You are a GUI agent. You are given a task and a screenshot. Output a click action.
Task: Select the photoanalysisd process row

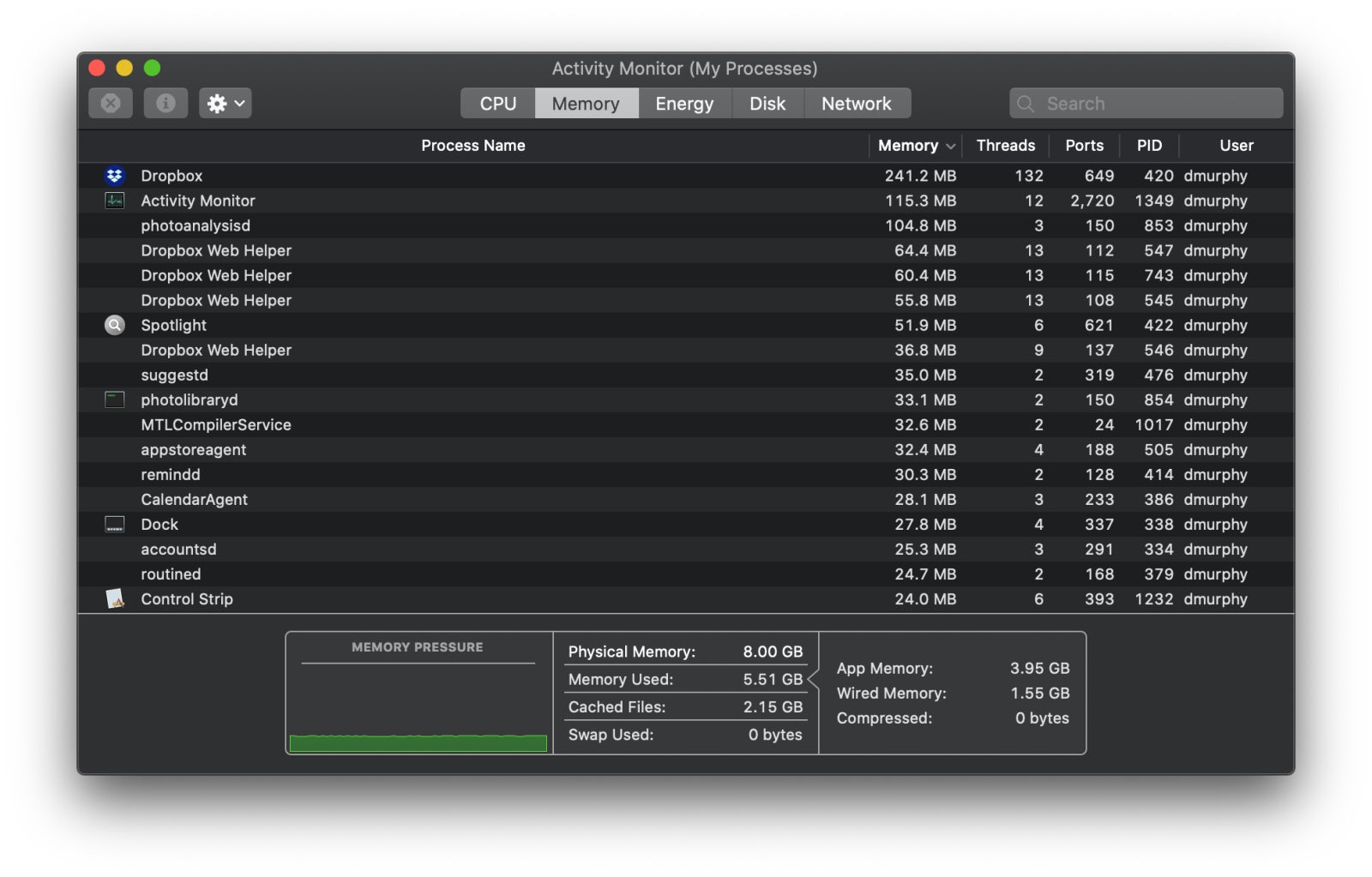coord(686,225)
